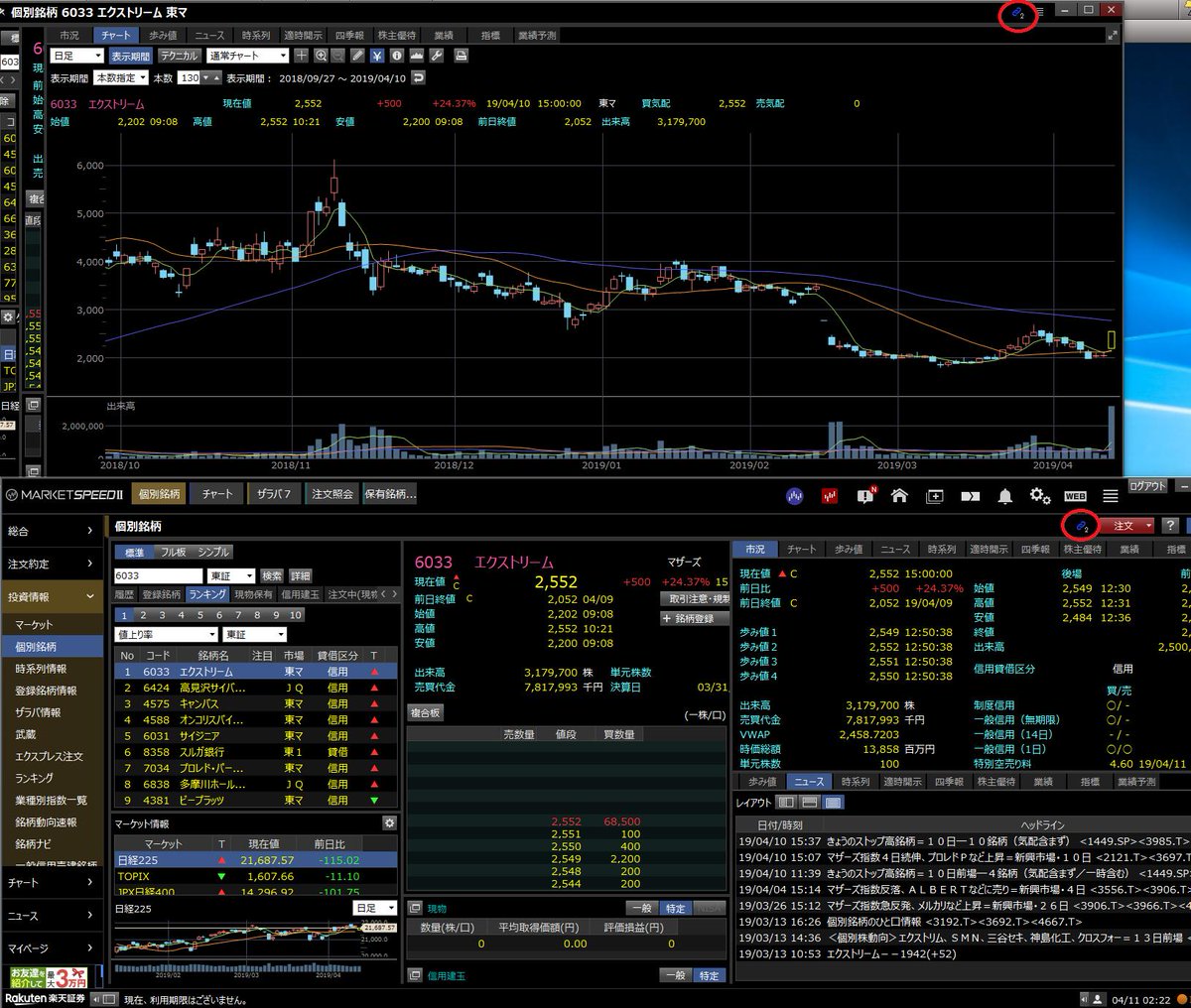Open the WEB icon
The height and width of the screenshot is (1008, 1191).
(x=1075, y=496)
